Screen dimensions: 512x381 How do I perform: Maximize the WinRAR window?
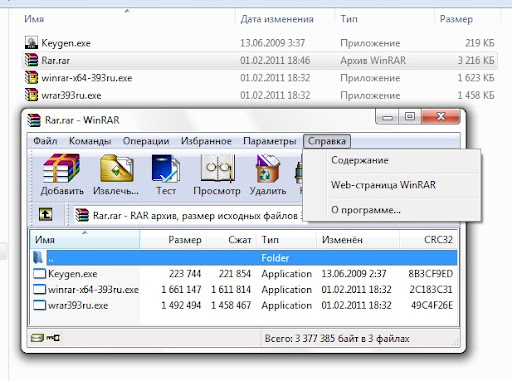click(410, 117)
